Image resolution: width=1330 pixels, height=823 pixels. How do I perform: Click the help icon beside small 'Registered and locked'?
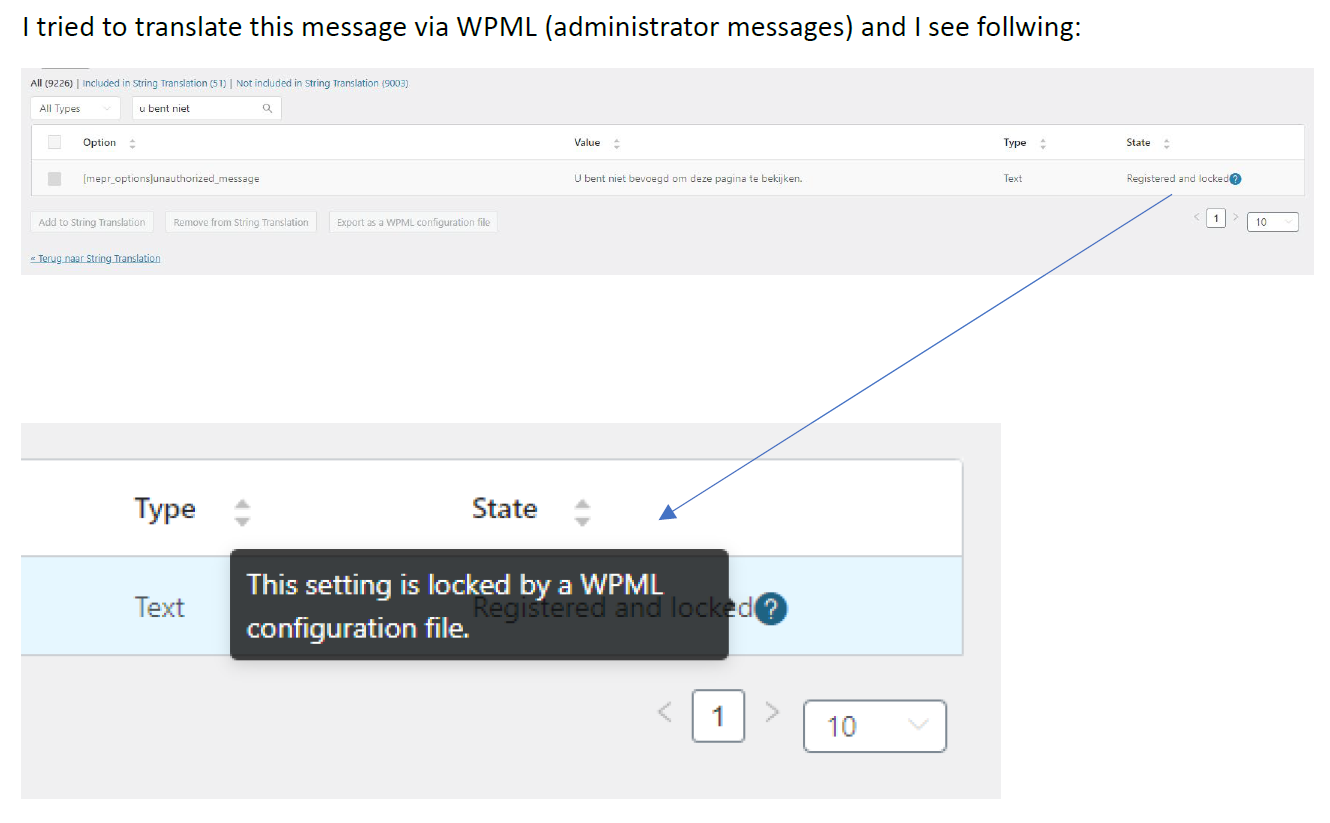coord(1236,179)
